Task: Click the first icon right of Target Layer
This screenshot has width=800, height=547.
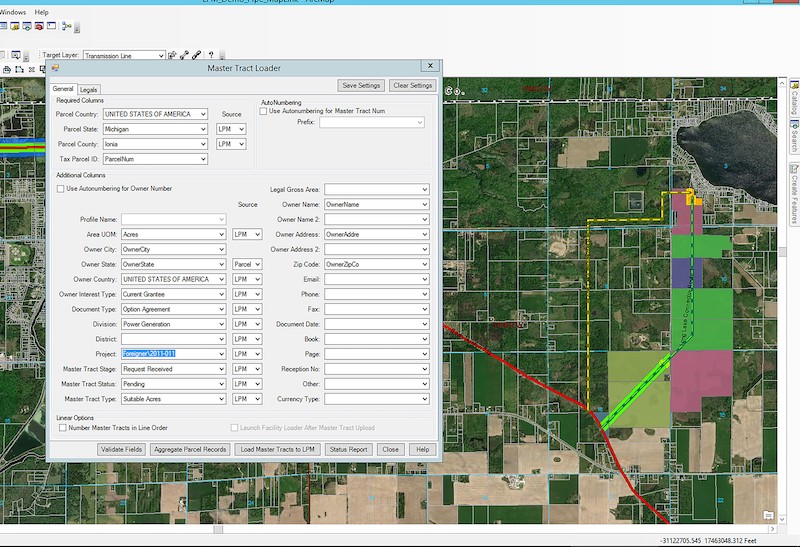Action: (x=172, y=55)
